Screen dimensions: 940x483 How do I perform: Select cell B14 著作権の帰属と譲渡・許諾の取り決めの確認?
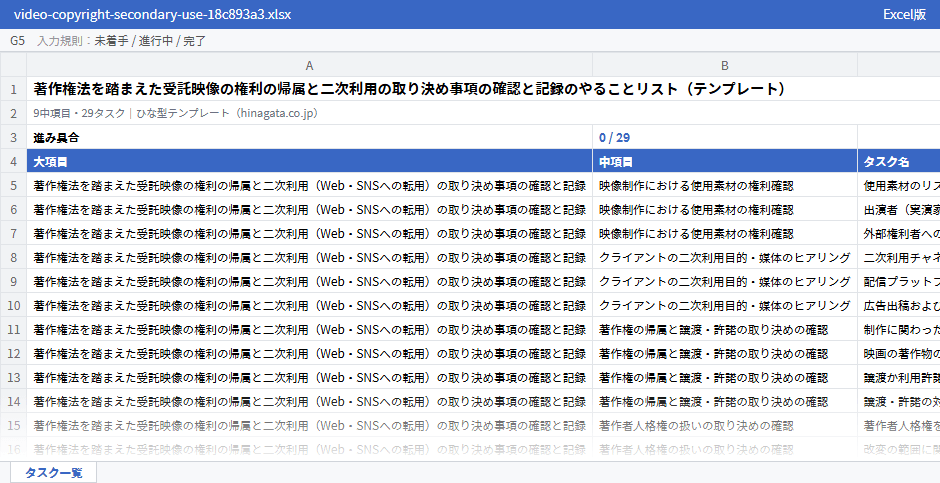pyautogui.click(x=725, y=401)
